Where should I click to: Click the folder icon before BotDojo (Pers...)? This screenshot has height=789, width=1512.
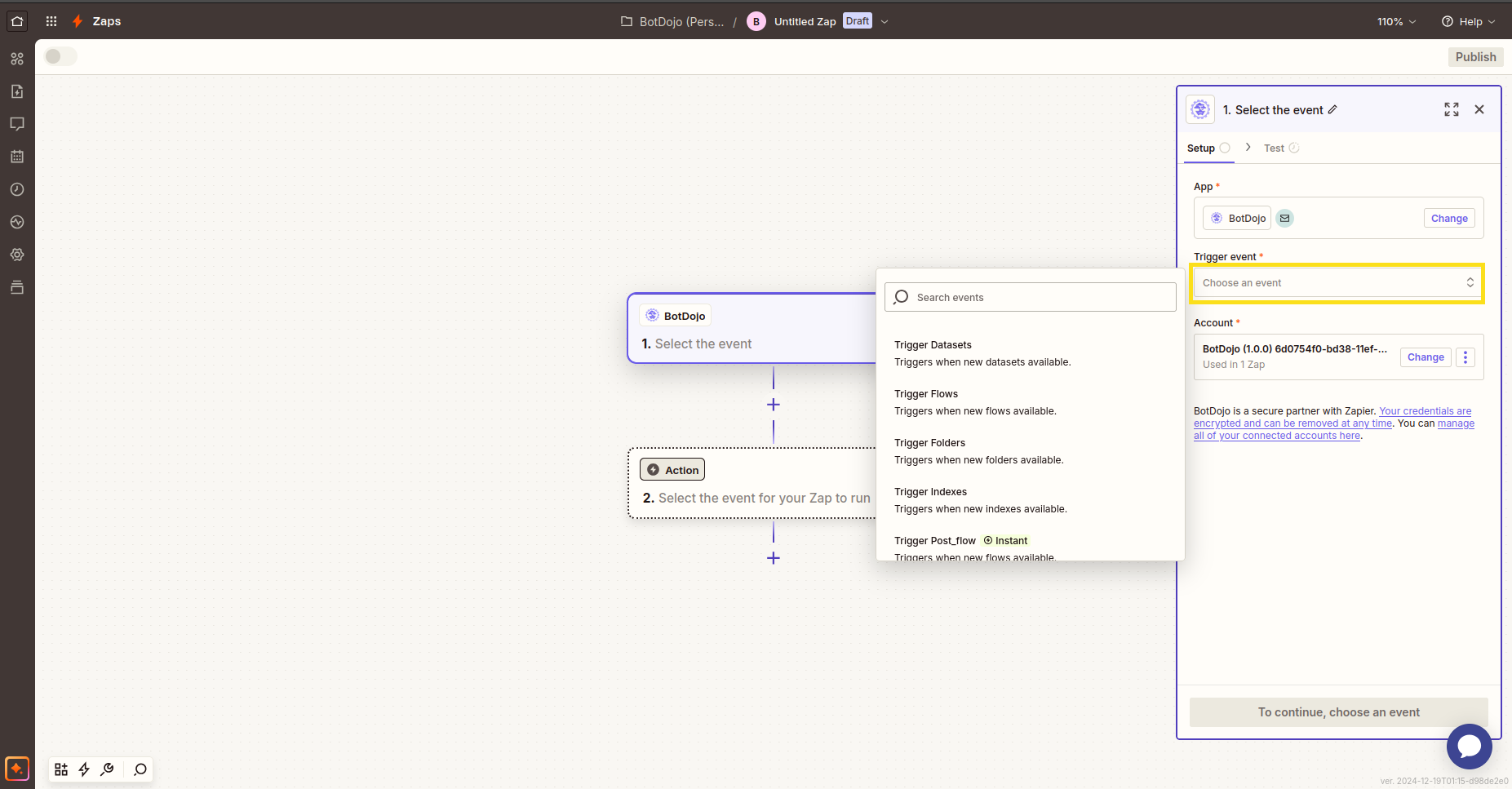tap(627, 21)
